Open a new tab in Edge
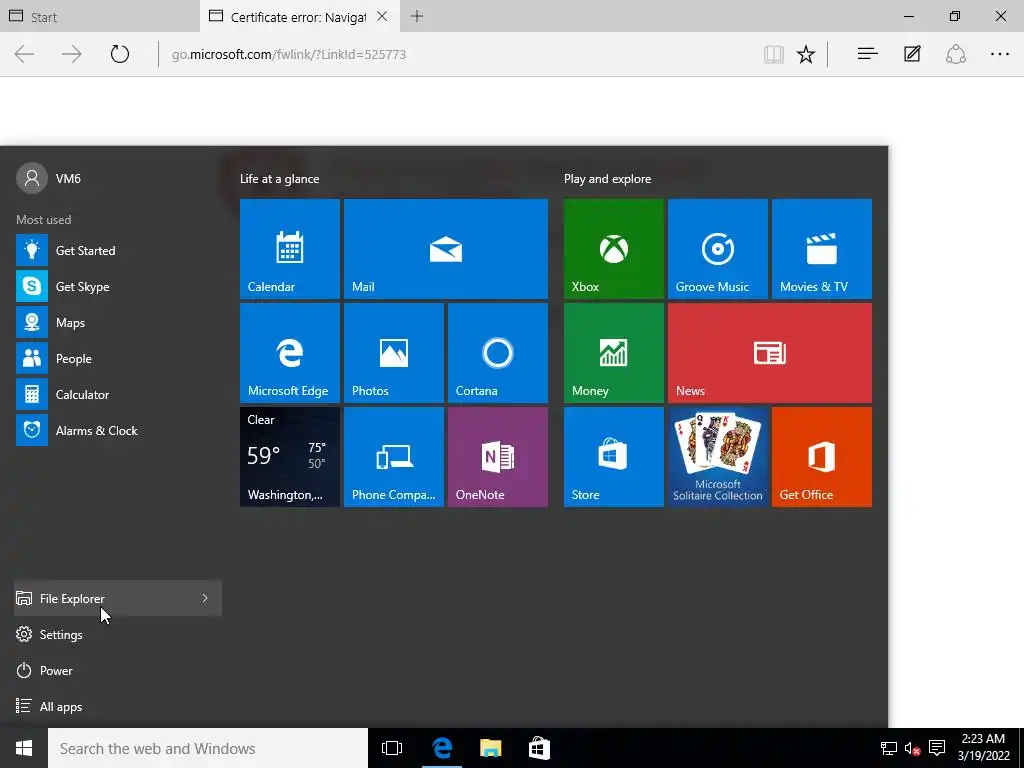1024x768 pixels. (417, 16)
